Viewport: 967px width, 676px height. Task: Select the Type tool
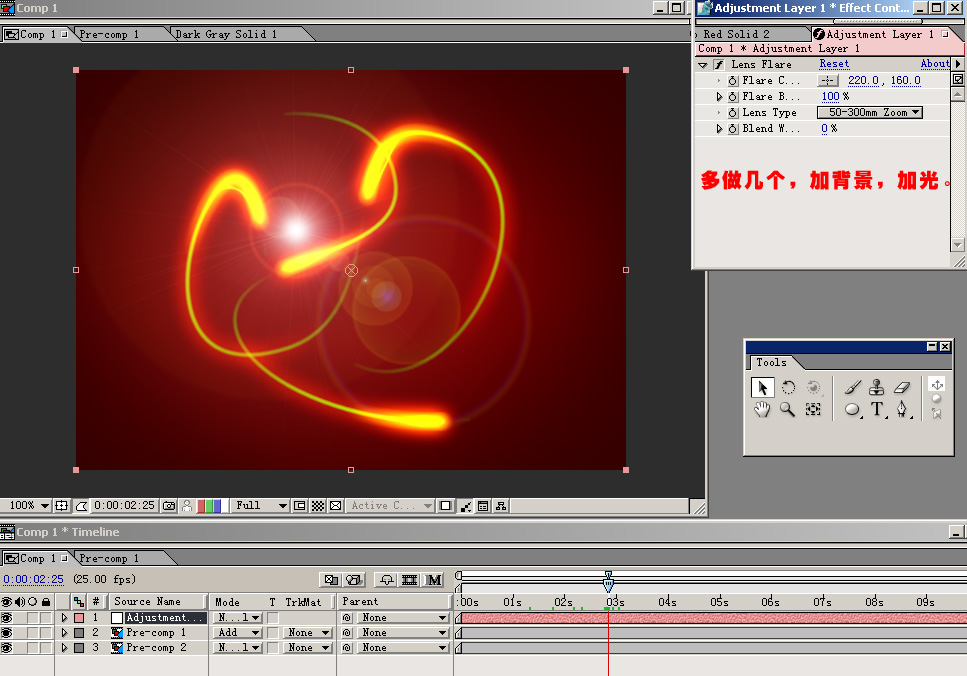pos(877,409)
